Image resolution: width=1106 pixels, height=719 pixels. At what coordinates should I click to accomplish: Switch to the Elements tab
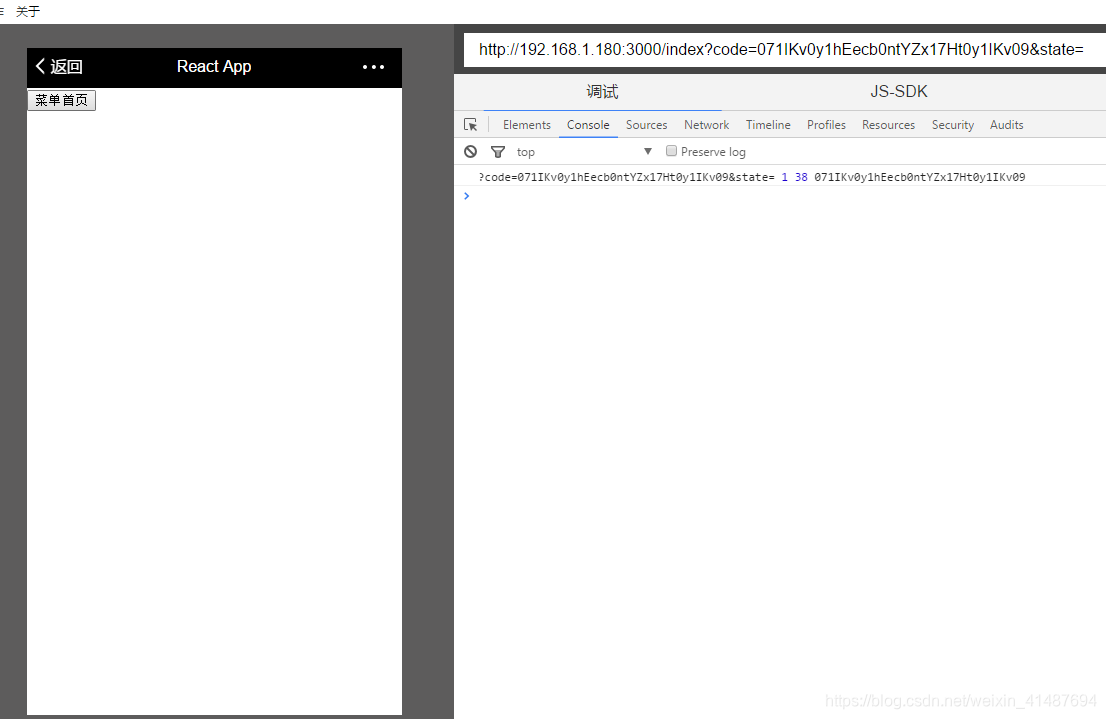click(526, 125)
